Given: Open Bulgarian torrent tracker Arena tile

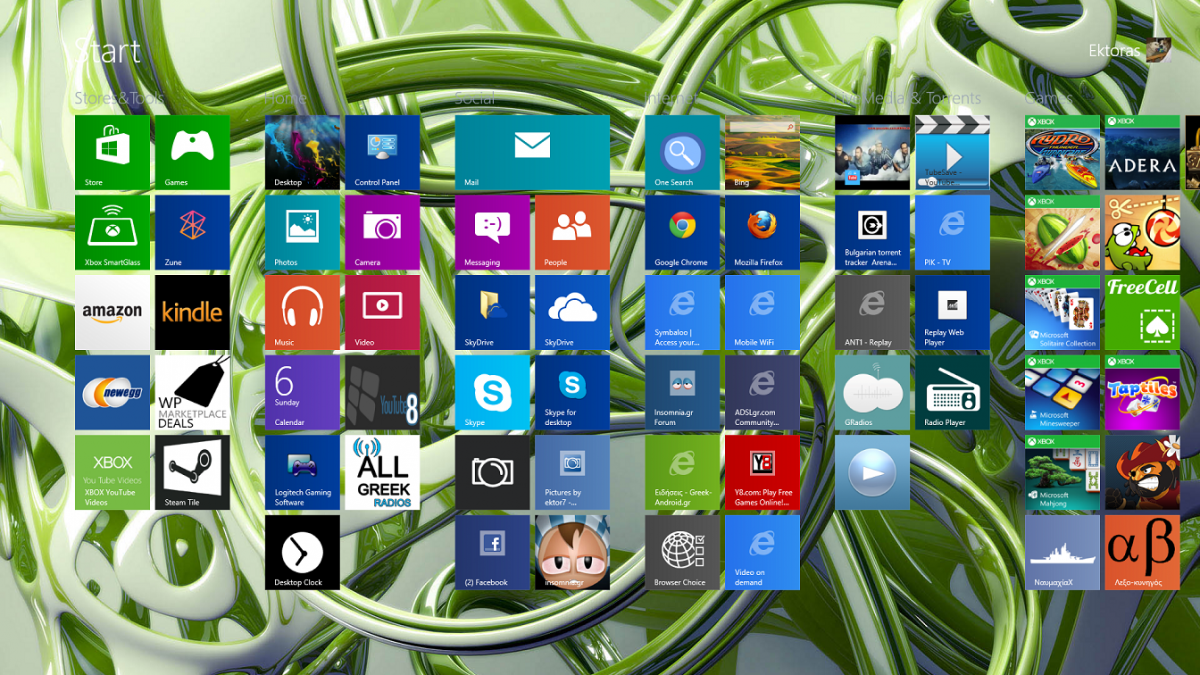Looking at the screenshot, I should 872,232.
